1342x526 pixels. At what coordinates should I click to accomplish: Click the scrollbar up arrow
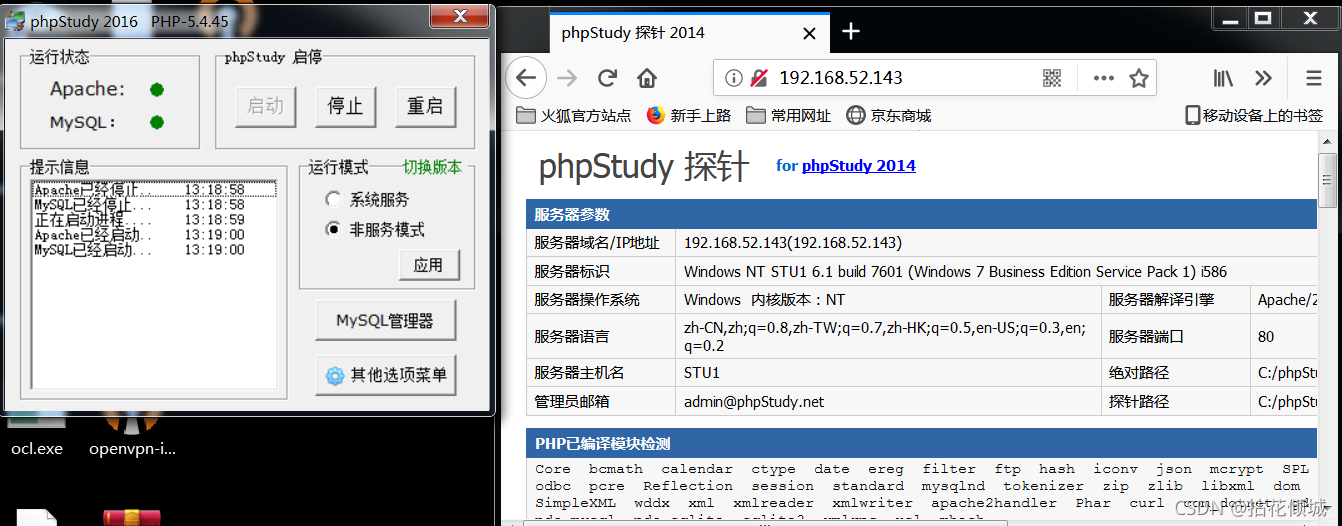tap(1328, 142)
